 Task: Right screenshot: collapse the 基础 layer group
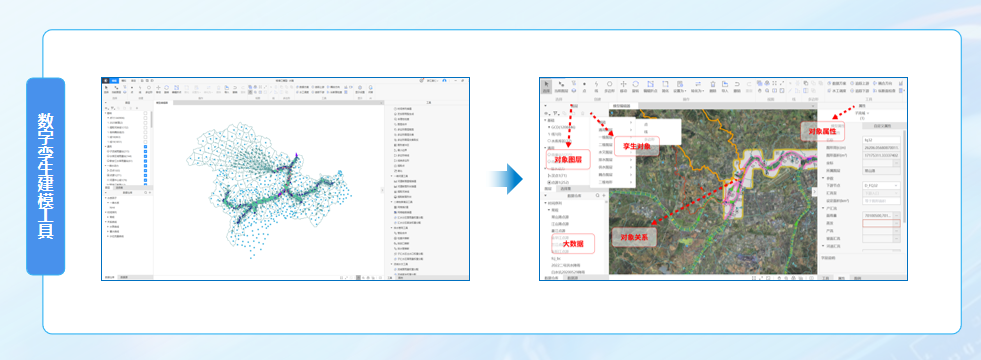pyautogui.click(x=545, y=120)
